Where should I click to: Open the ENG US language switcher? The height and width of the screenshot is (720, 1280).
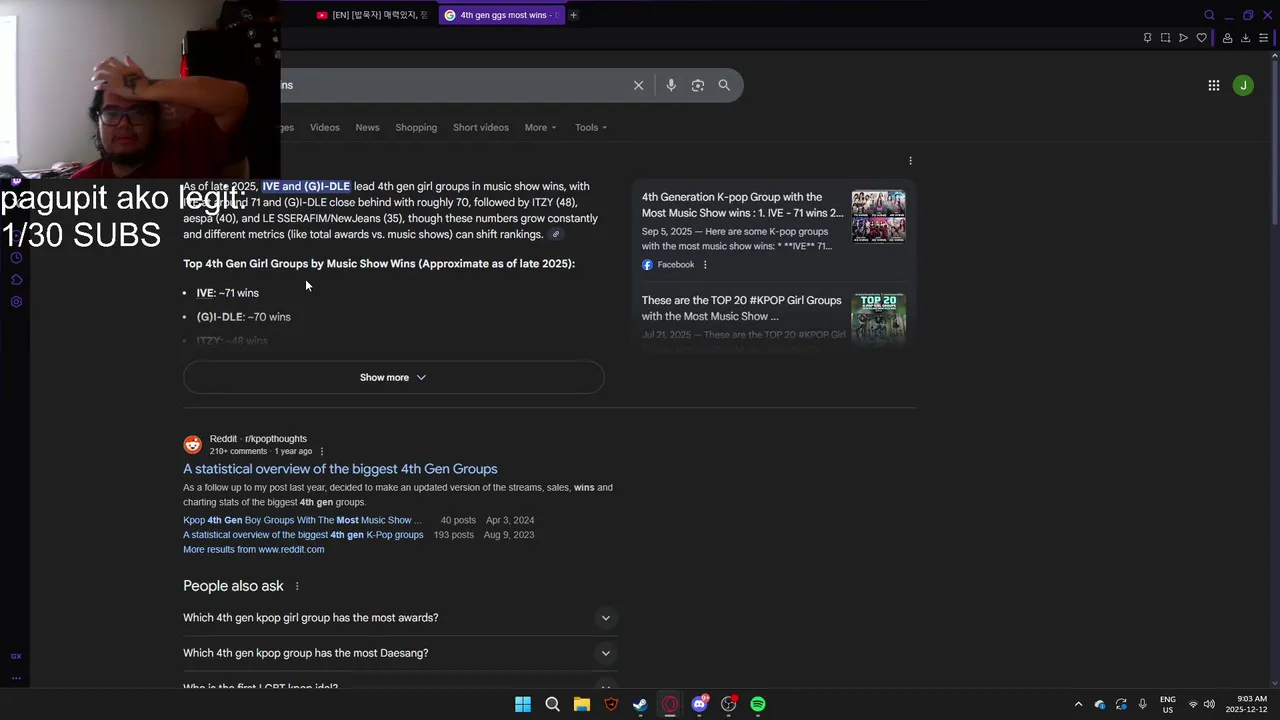pyautogui.click(x=1167, y=704)
